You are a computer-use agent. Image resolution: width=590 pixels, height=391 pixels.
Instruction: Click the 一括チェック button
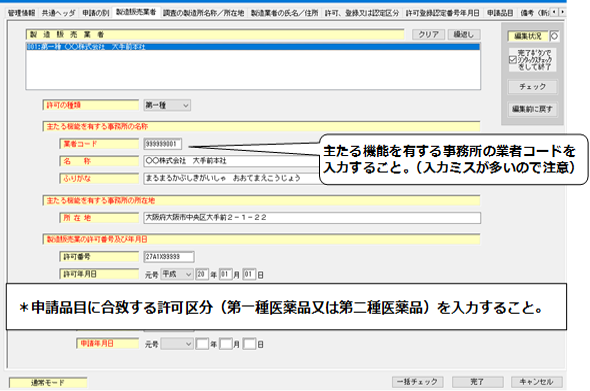tap(417, 382)
